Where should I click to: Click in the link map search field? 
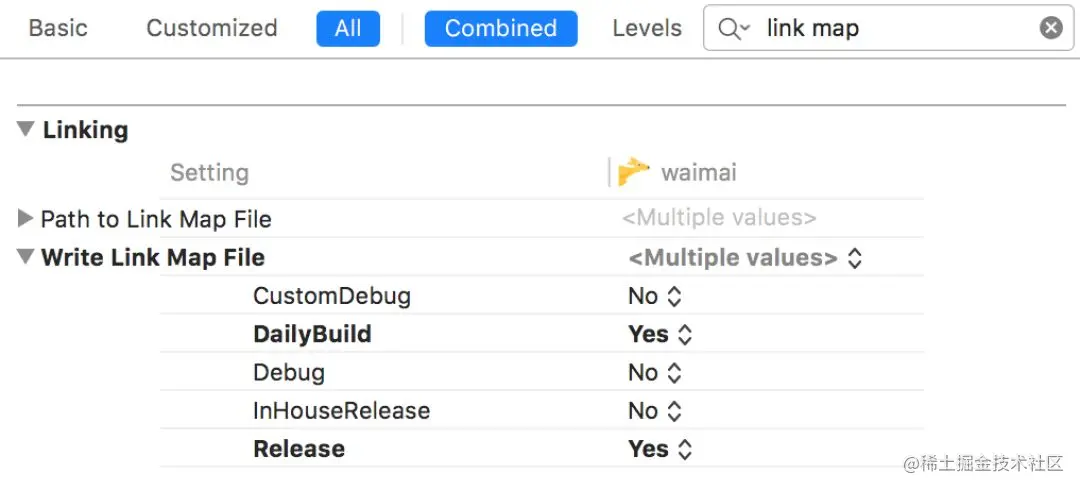point(890,29)
